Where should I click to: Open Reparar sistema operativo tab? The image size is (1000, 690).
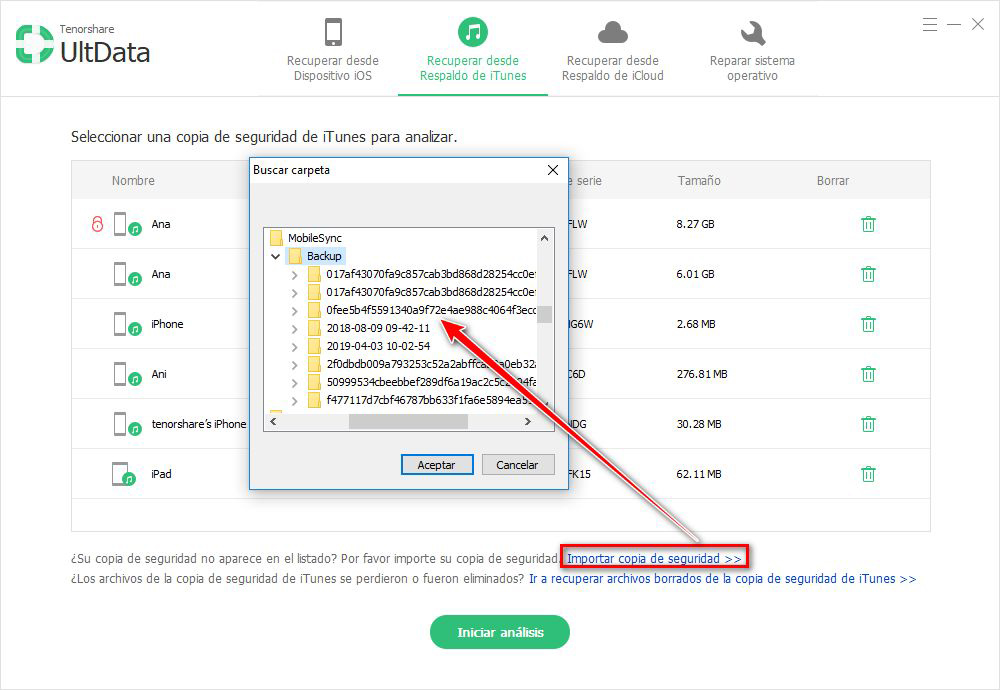(752, 50)
